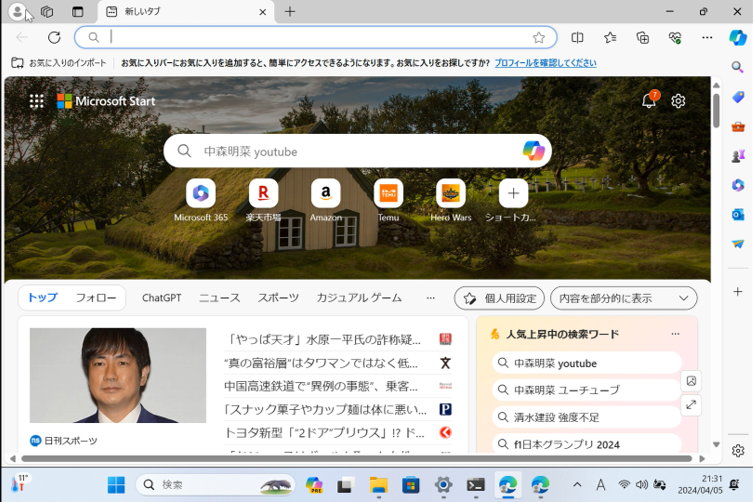The width and height of the screenshot is (753, 502).
Task: Search trending 清水建設 強度不足
Action: [587, 417]
